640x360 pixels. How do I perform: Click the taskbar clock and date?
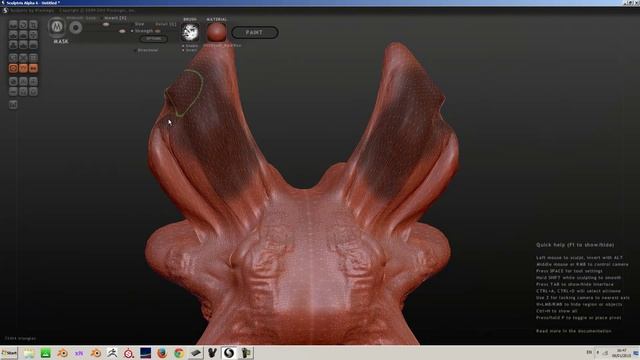(622, 353)
